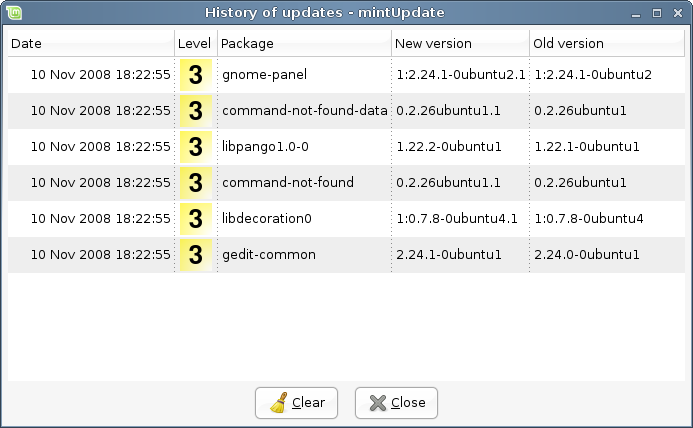Screen dimensions: 693x428
Task: Click the broom icon on Clear button
Action: click(279, 403)
